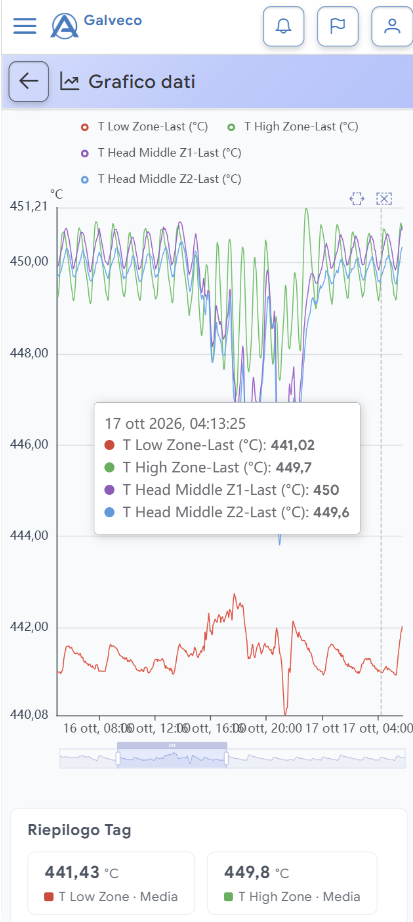Click the top grip of the range slider window
Screen dimensions: 413x922
coord(172,745)
